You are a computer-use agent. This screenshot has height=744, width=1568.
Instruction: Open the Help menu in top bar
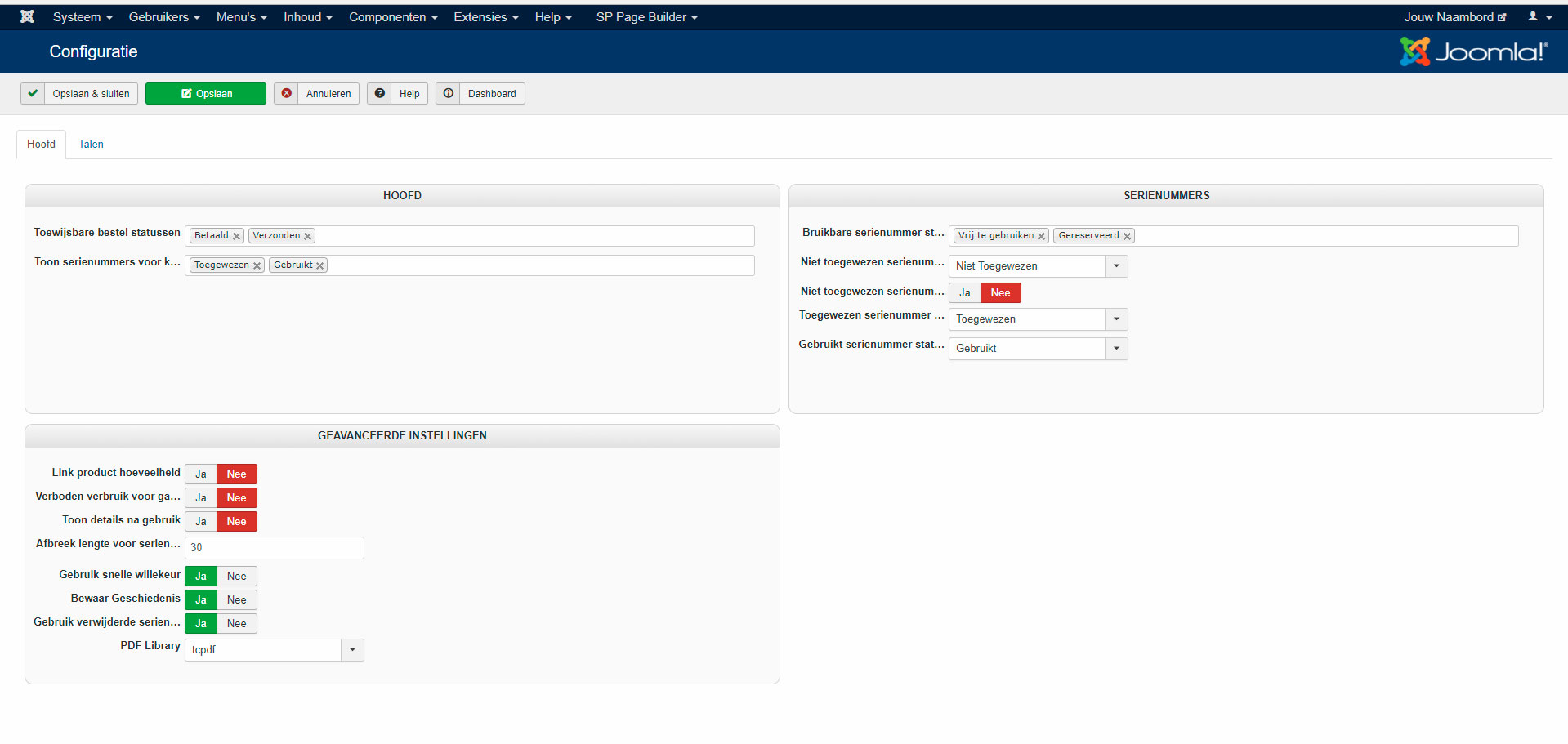pyautogui.click(x=553, y=17)
